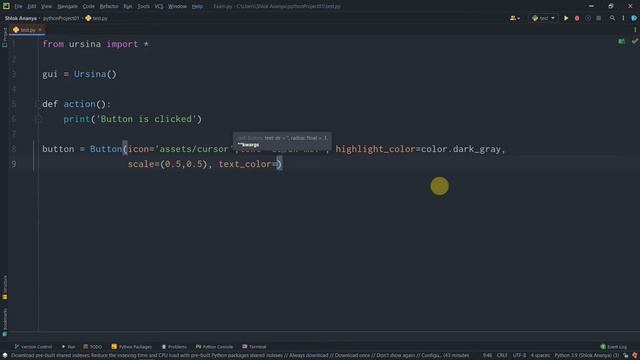Click the tool windows toggle icon in the status bar's bottom-left corner

coord(4,356)
